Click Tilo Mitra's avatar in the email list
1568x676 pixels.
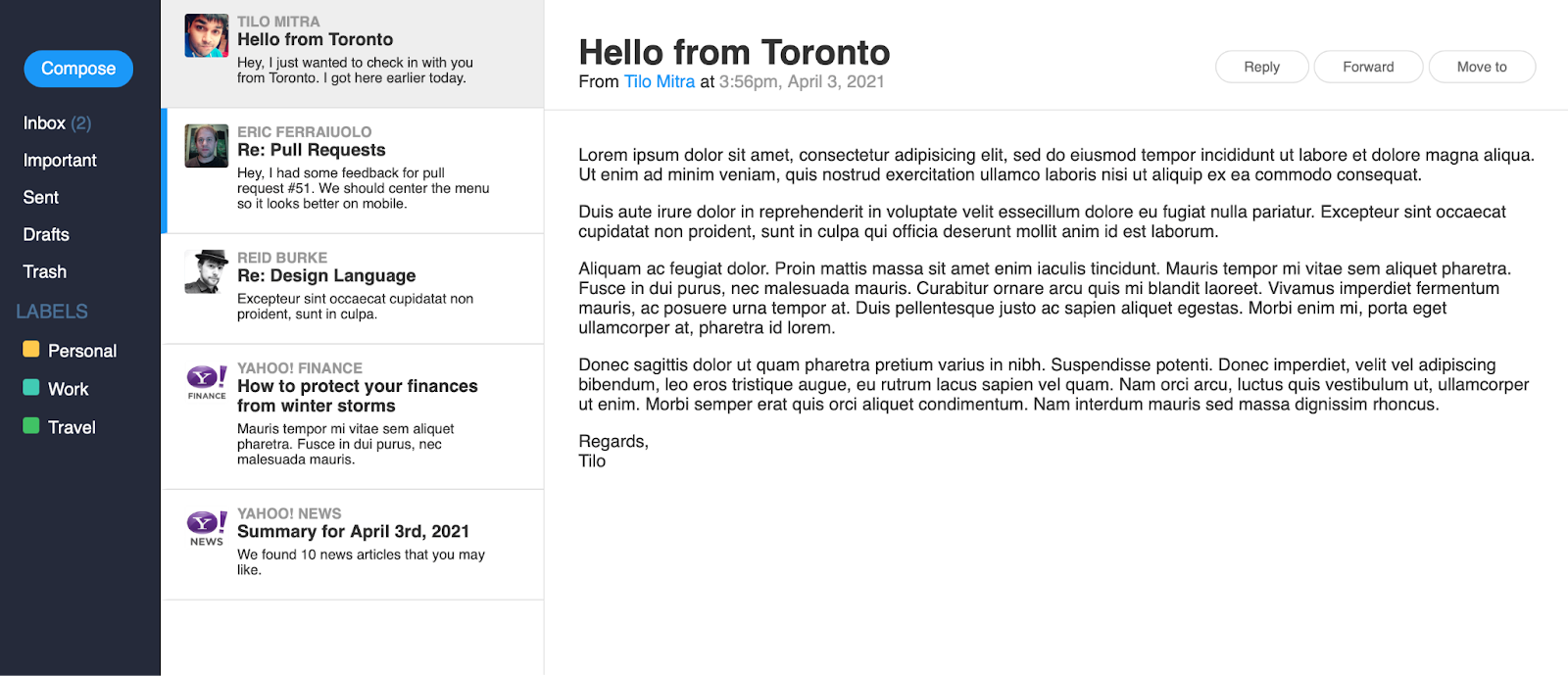coord(207,36)
